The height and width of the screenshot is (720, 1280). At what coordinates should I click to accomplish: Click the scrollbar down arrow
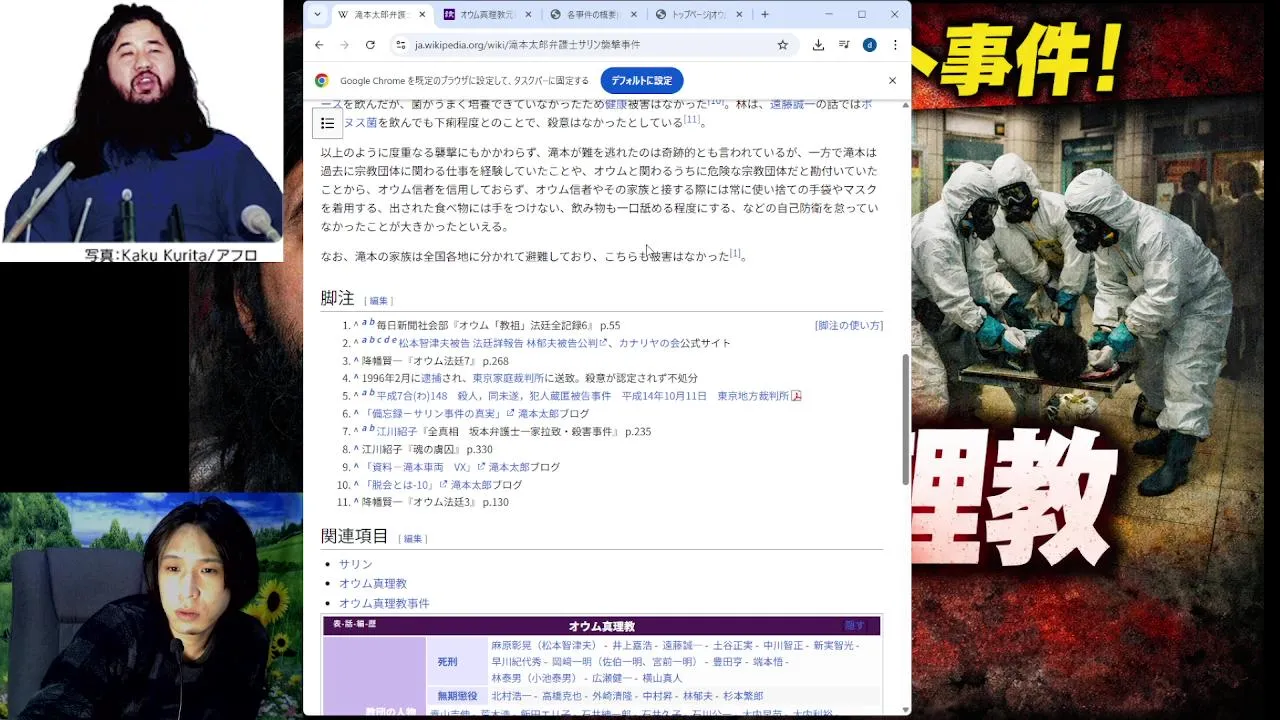[906, 709]
